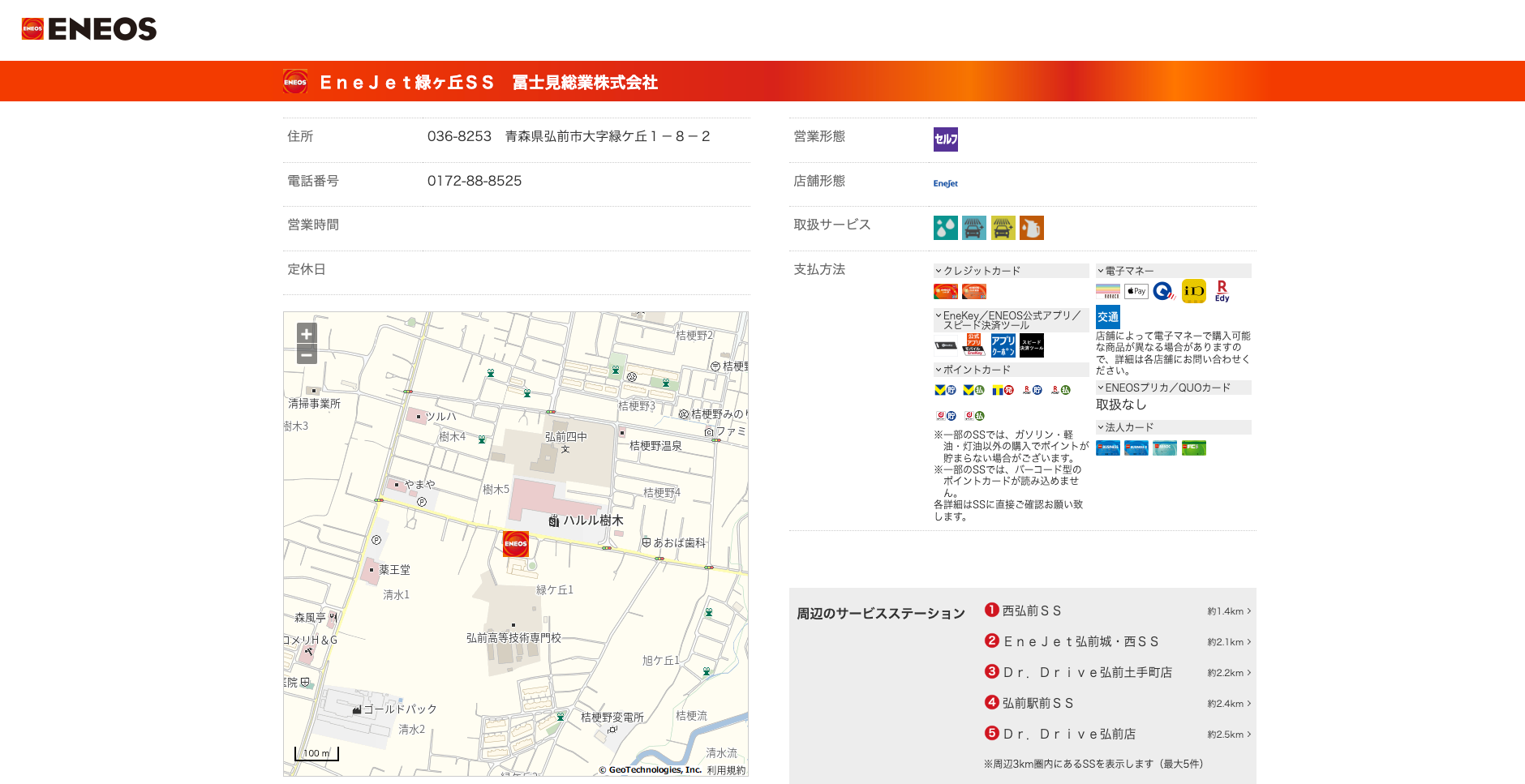Click the light teal corporate card icon
1525x784 pixels.
(x=1165, y=448)
